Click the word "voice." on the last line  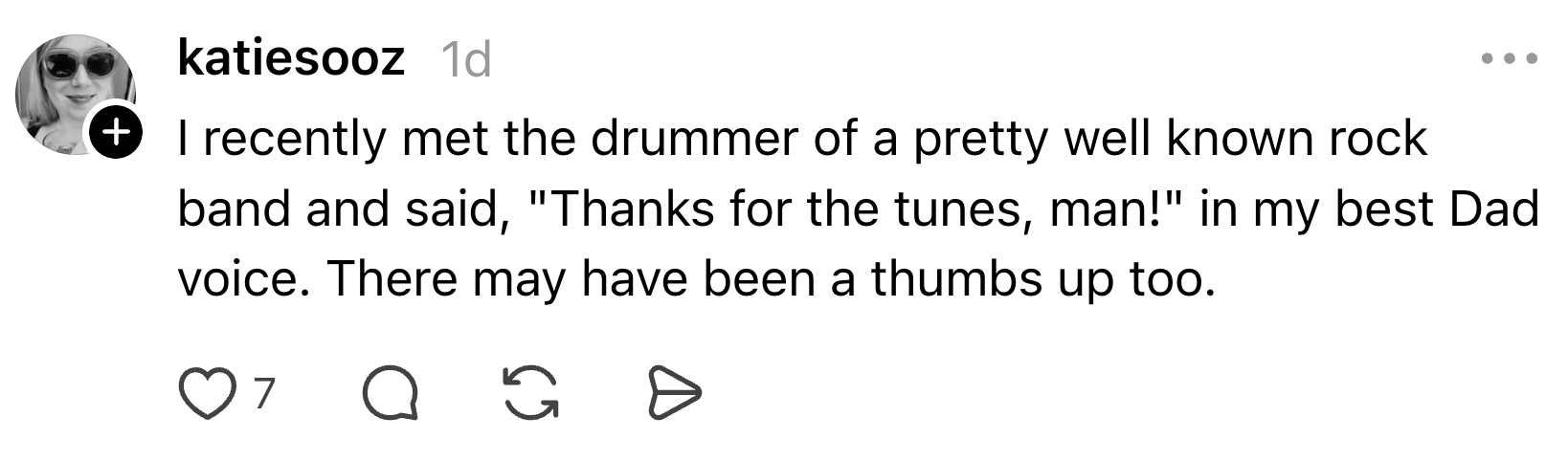(244, 279)
